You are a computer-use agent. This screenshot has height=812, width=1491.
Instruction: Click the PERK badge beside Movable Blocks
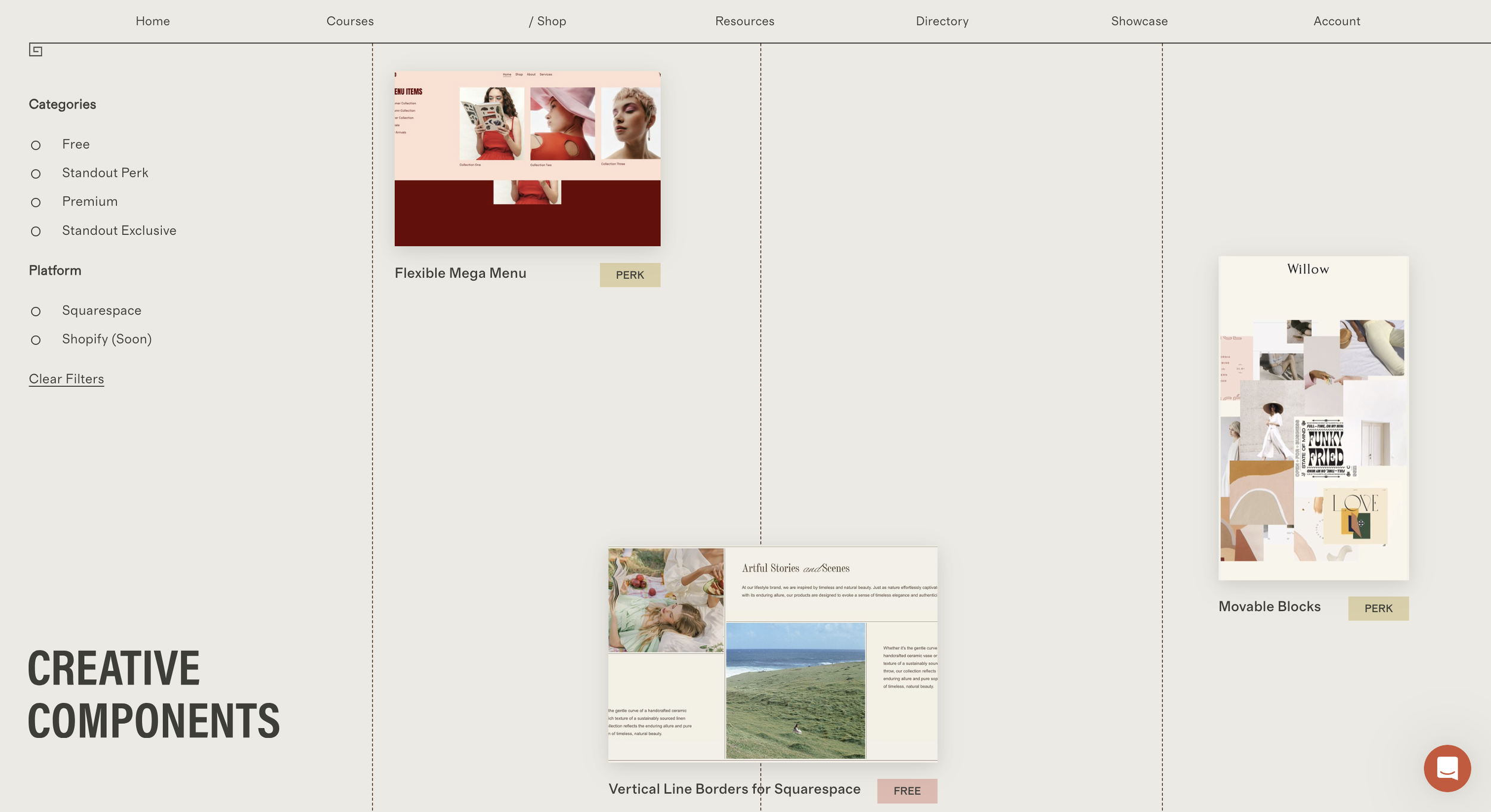tap(1378, 608)
